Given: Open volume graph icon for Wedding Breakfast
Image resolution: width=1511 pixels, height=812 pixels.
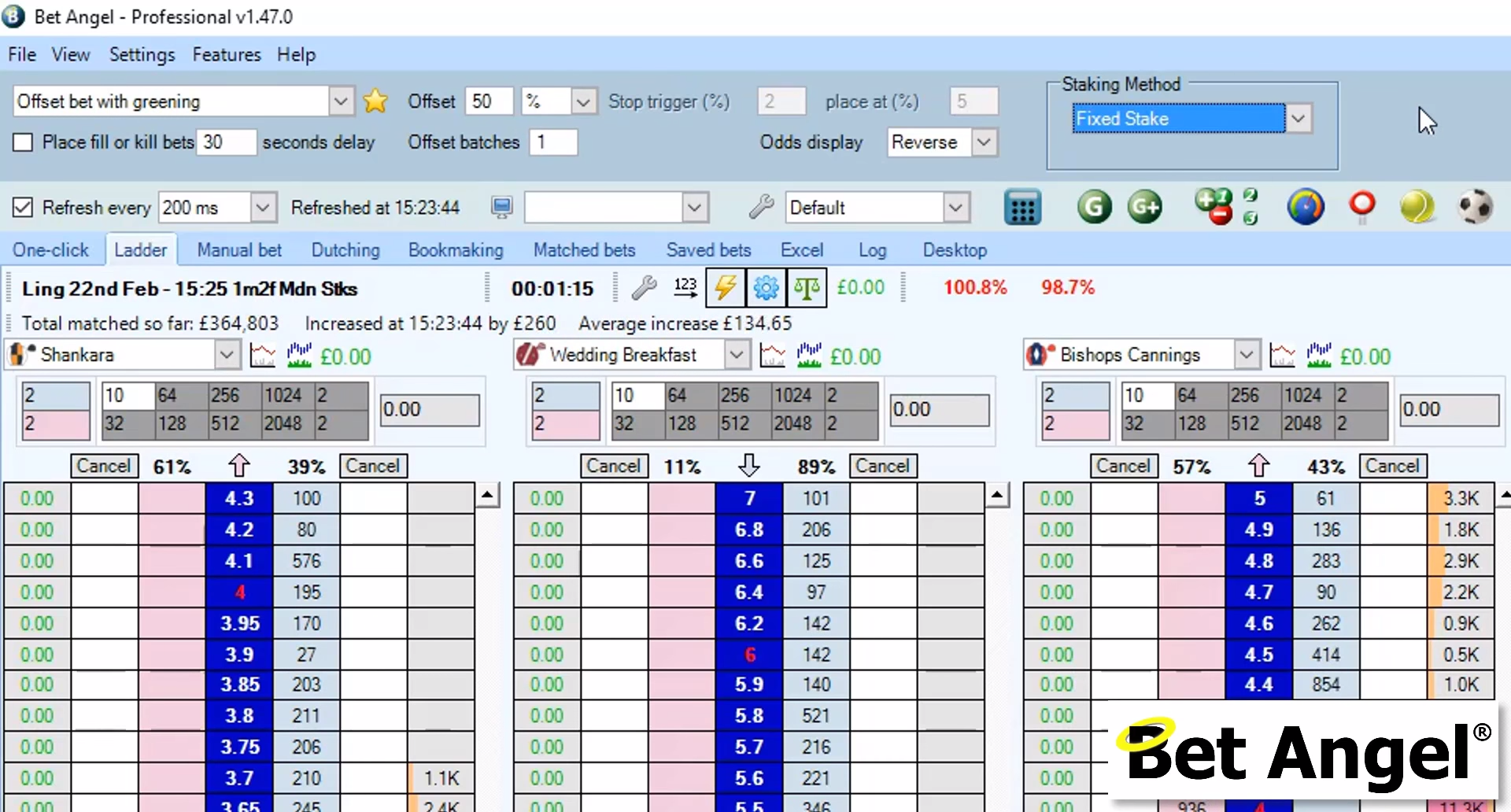Looking at the screenshot, I should click(809, 356).
